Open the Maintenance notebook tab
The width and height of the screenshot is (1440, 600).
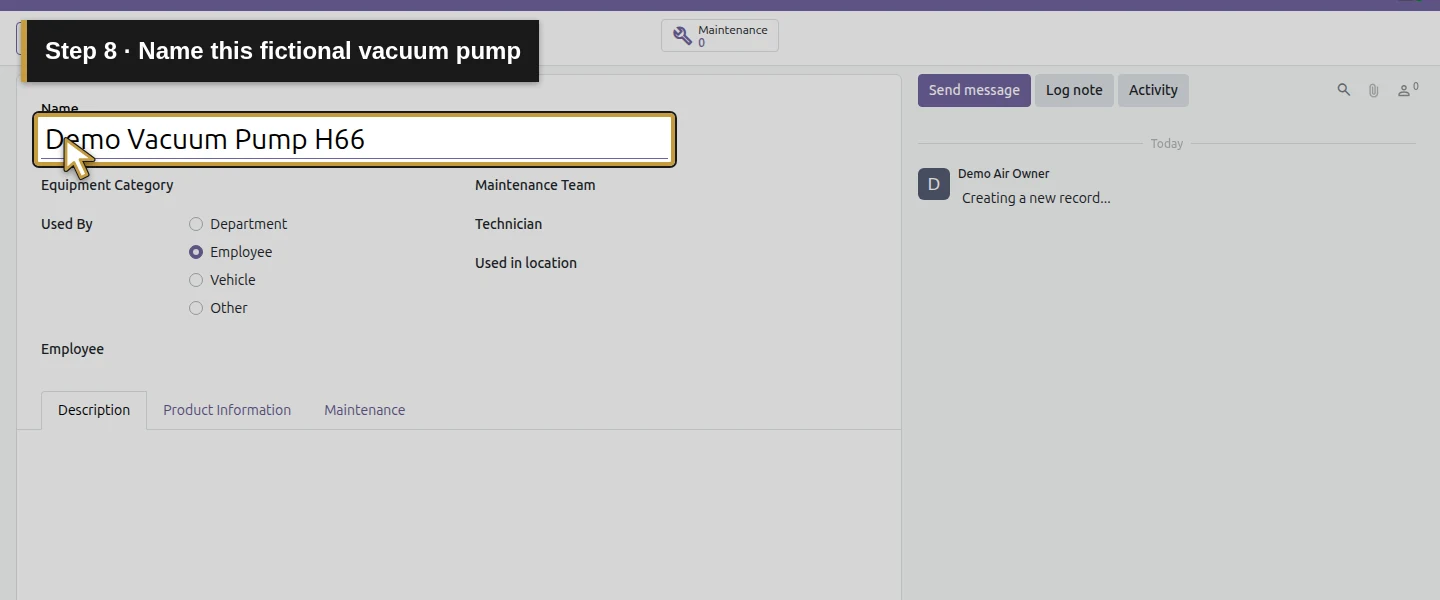coord(364,410)
